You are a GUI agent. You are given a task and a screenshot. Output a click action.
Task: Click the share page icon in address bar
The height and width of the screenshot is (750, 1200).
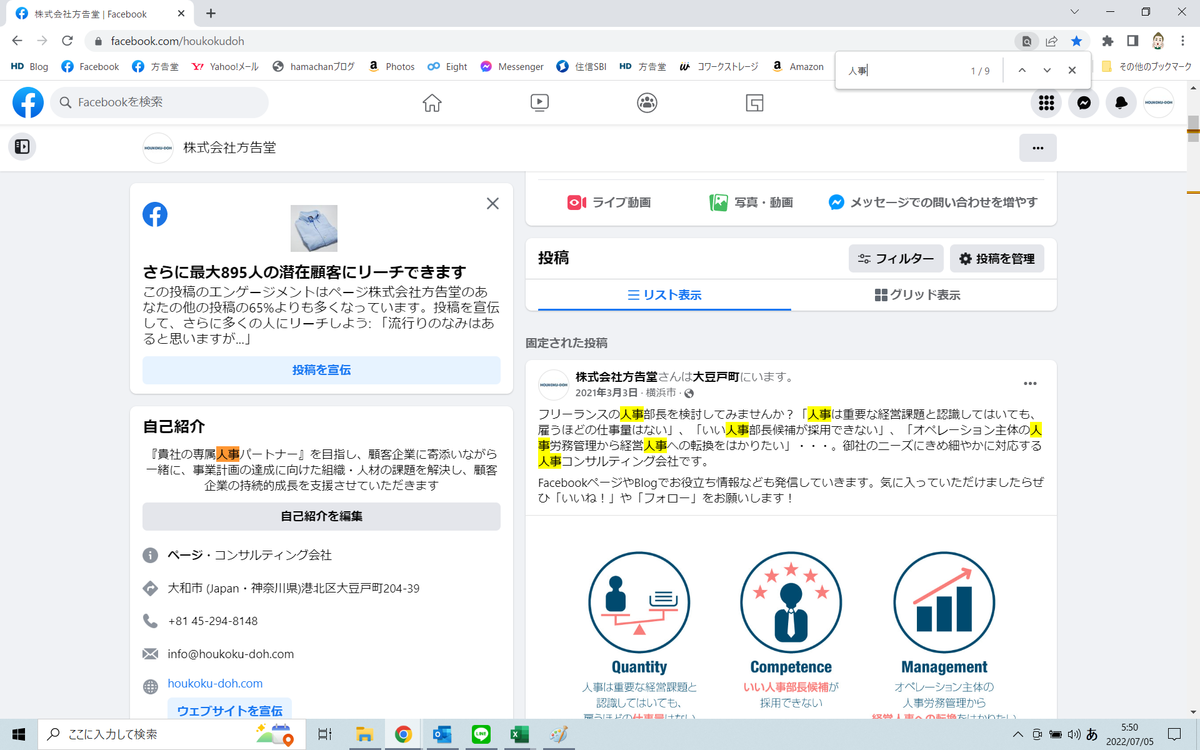(1052, 41)
